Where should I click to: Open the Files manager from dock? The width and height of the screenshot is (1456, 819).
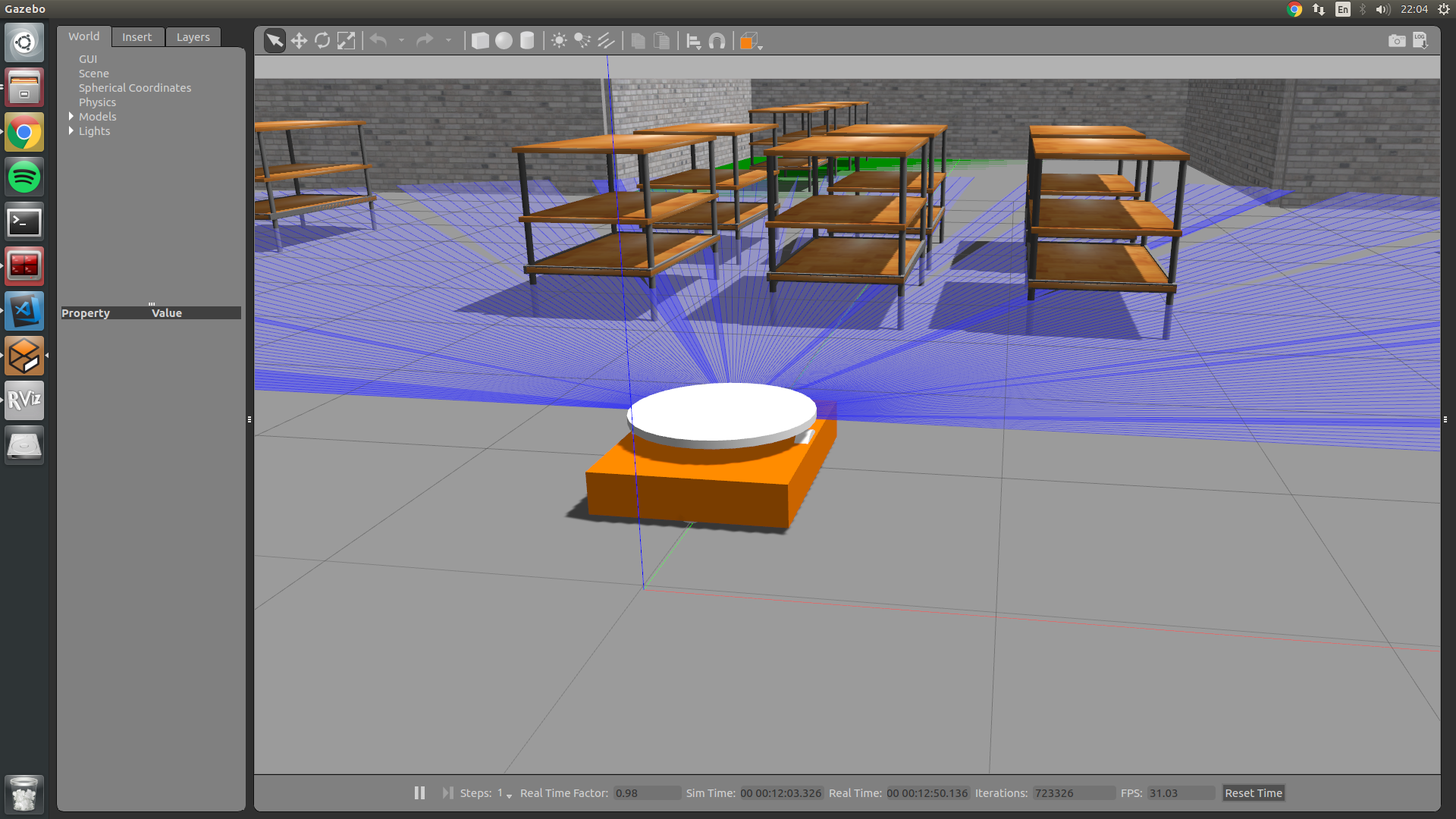pos(24,87)
